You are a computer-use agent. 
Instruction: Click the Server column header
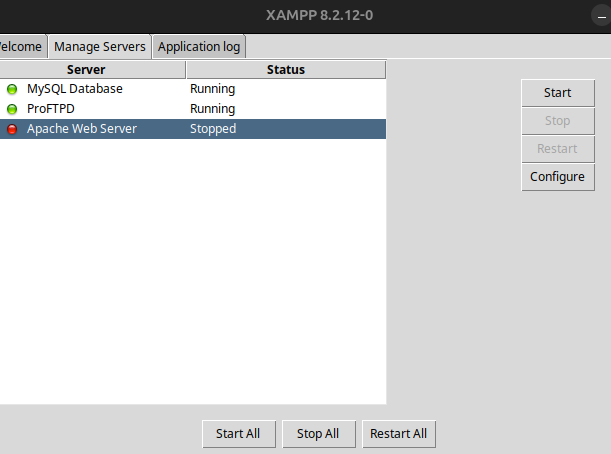[x=92, y=70]
